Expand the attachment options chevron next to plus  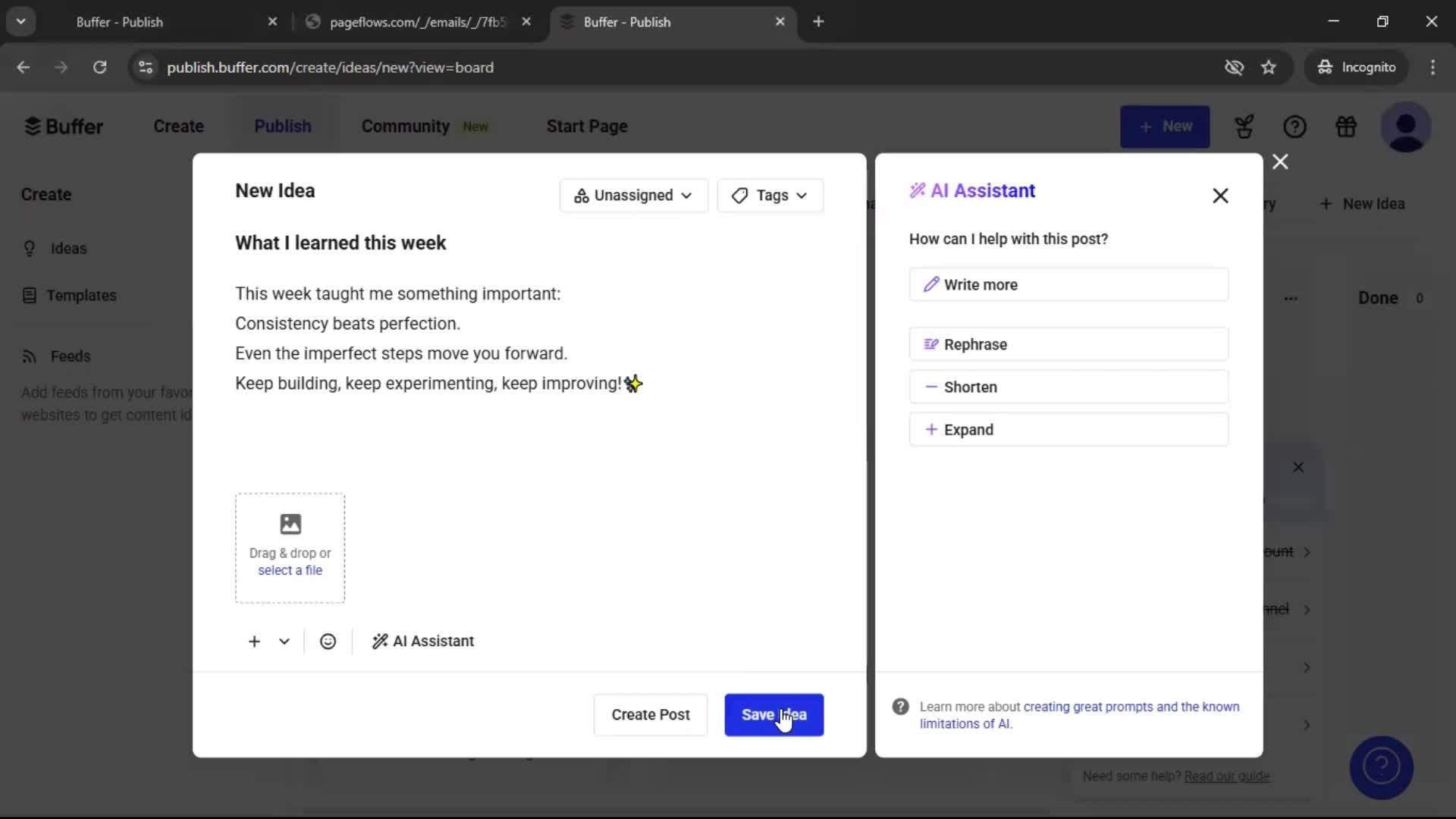[x=283, y=641]
